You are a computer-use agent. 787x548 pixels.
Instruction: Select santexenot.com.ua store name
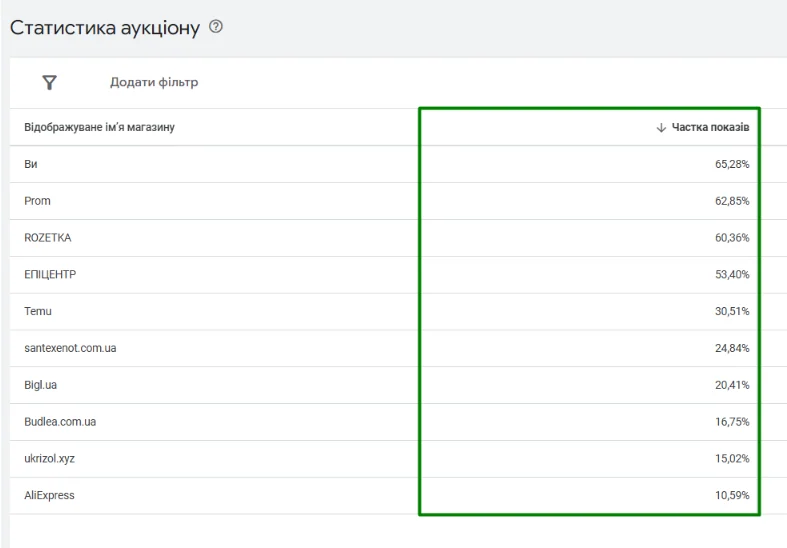(x=70, y=348)
